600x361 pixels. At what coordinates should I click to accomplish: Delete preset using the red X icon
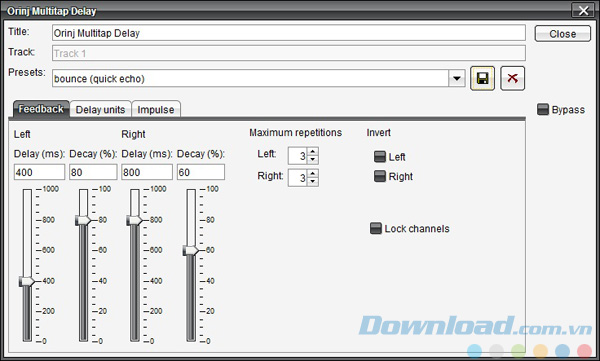tap(512, 78)
